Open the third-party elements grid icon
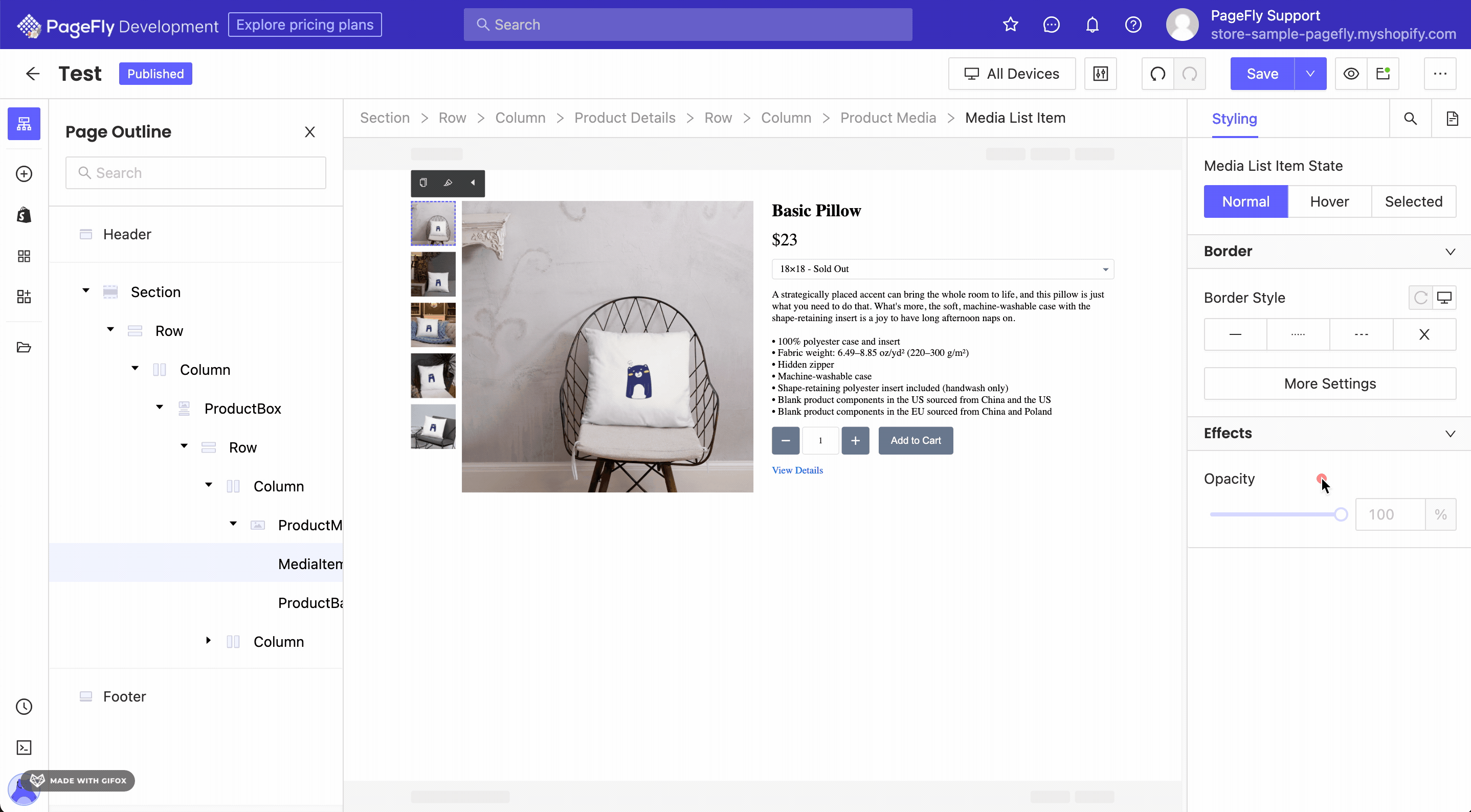Image resolution: width=1471 pixels, height=812 pixels. click(x=24, y=256)
